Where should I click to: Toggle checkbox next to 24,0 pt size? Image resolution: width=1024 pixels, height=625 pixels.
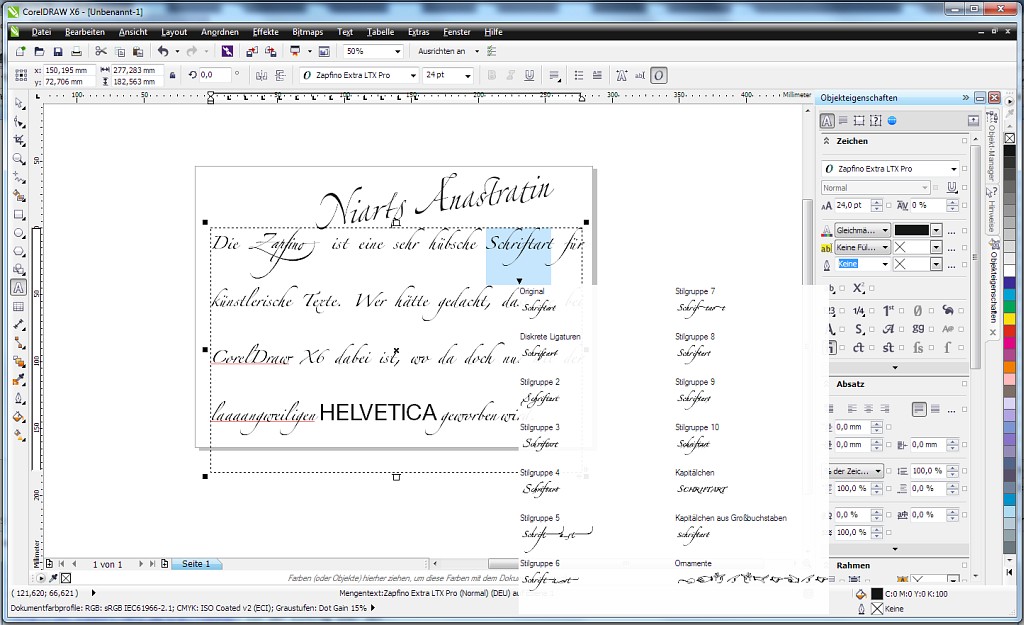click(x=889, y=205)
